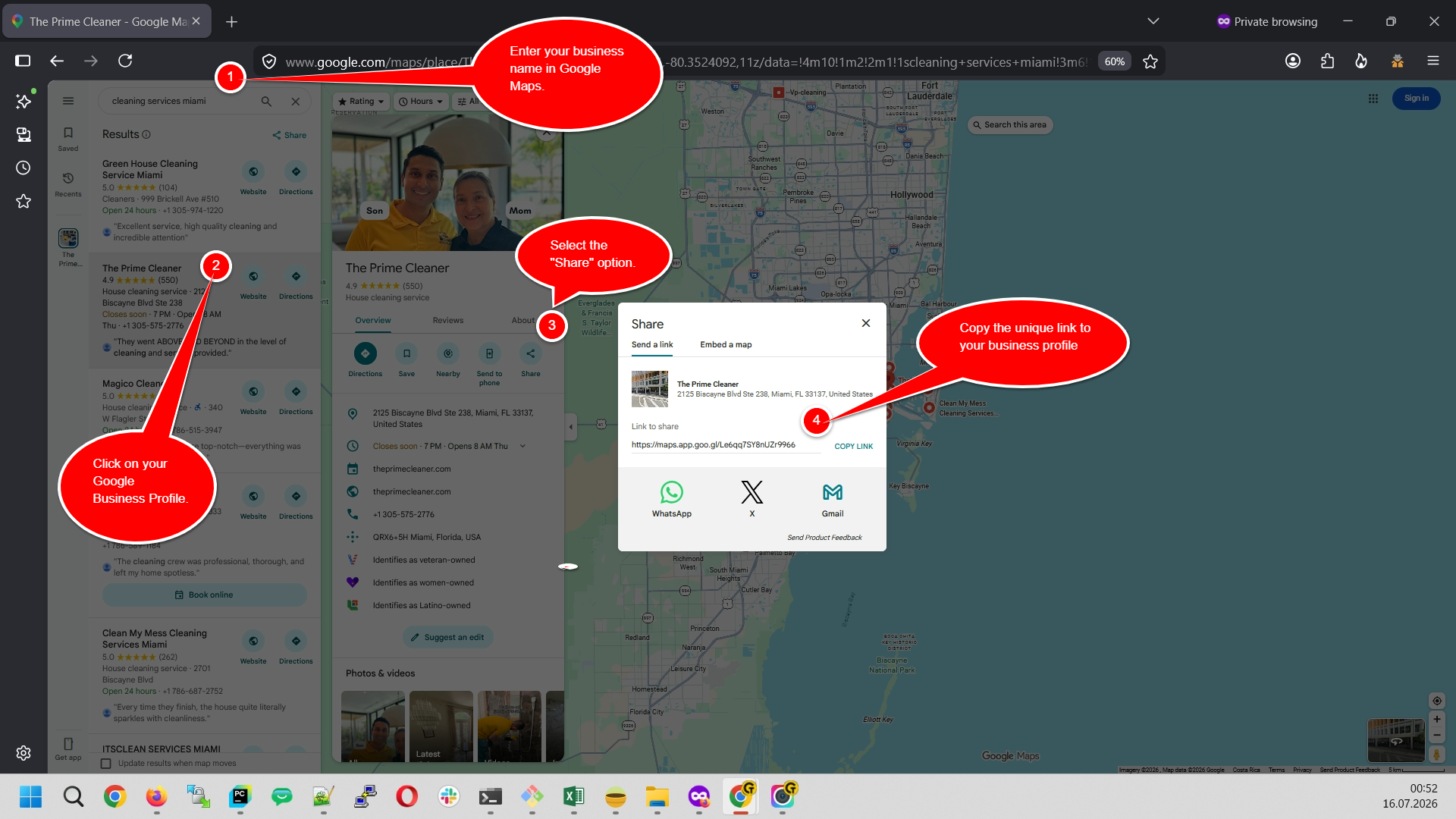Open browser application menu
Image resolution: width=1456 pixels, height=819 pixels.
click(x=1432, y=61)
